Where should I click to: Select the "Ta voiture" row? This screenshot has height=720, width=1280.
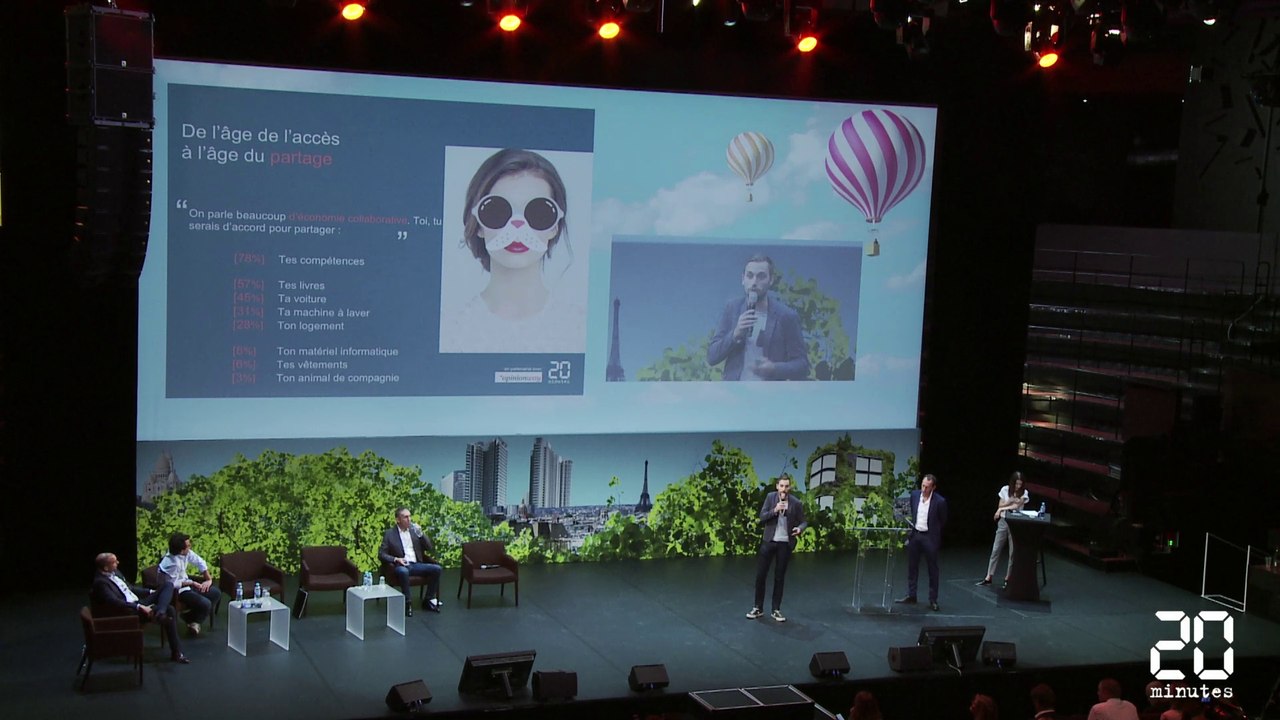(x=279, y=299)
